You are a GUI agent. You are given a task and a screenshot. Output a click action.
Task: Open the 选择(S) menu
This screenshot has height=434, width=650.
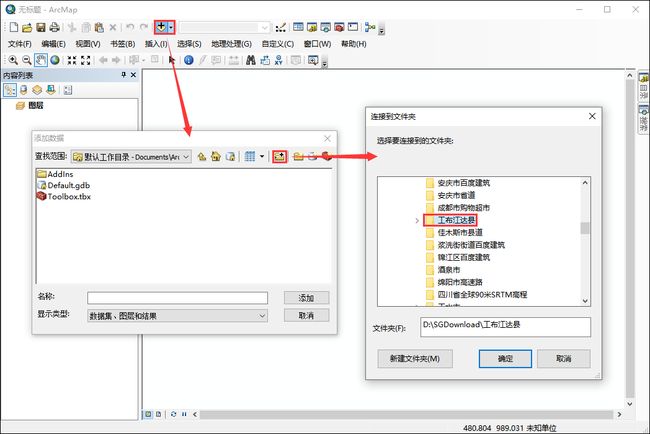pyautogui.click(x=189, y=44)
